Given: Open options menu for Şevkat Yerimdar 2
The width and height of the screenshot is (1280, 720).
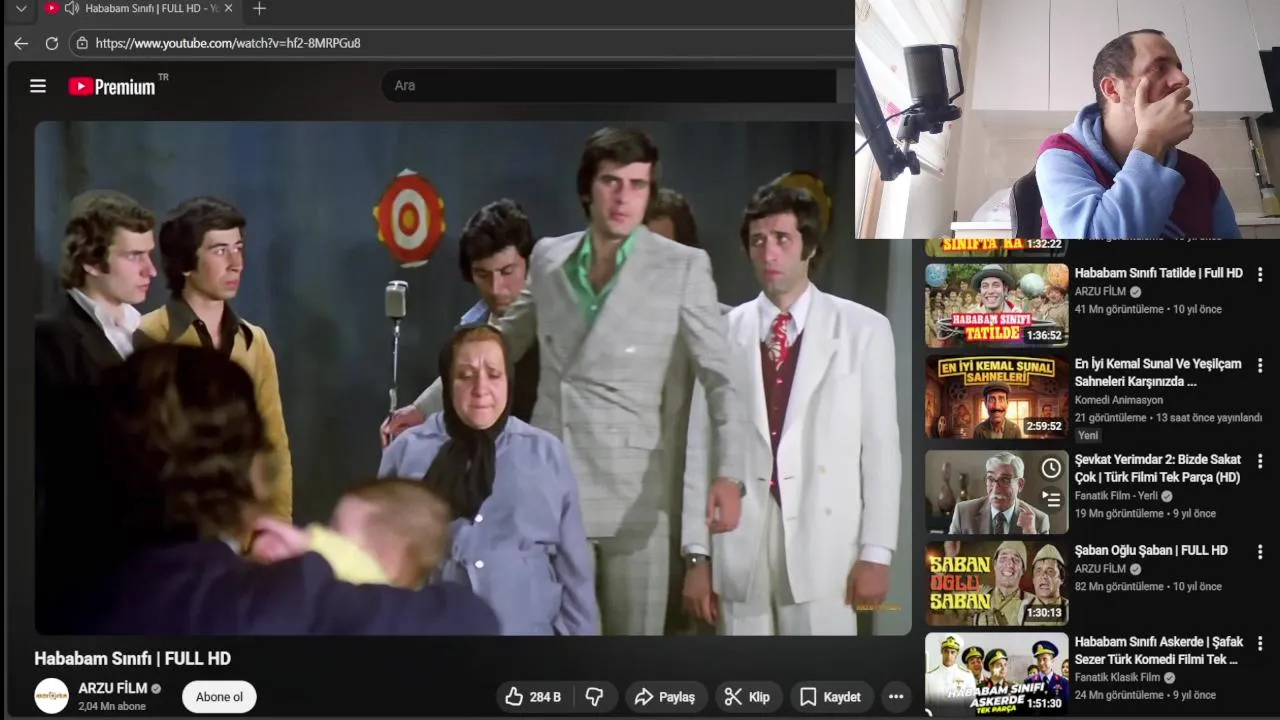Looking at the screenshot, I should [x=1260, y=461].
